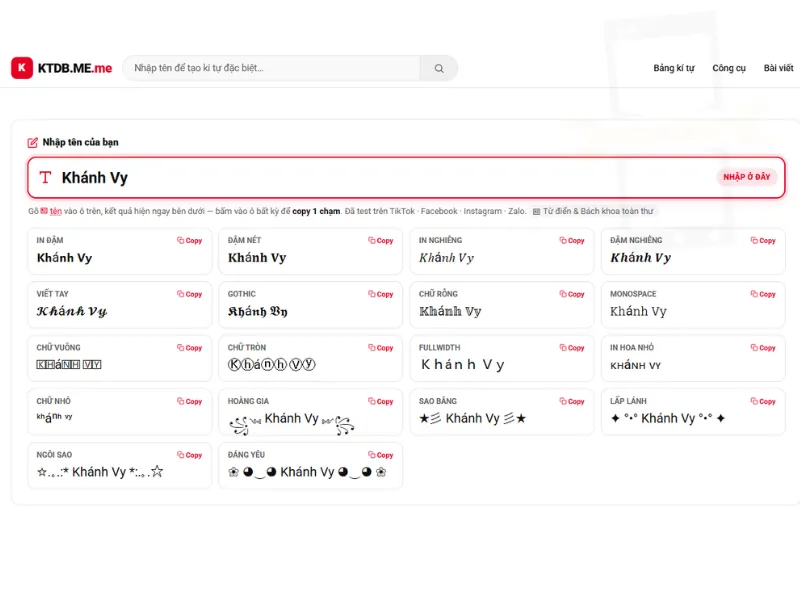Click the NHẬP Ở ĐÂY button

click(746, 177)
